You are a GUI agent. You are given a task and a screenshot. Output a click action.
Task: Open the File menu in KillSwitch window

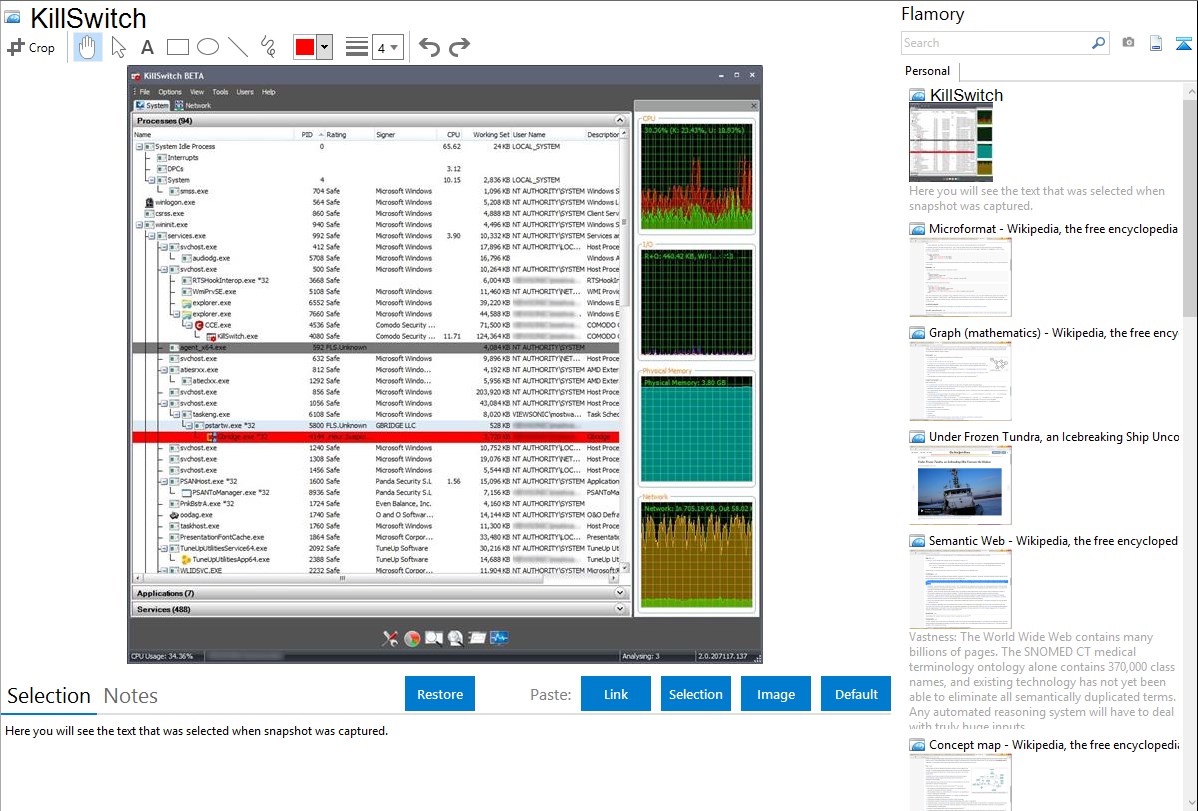point(144,92)
